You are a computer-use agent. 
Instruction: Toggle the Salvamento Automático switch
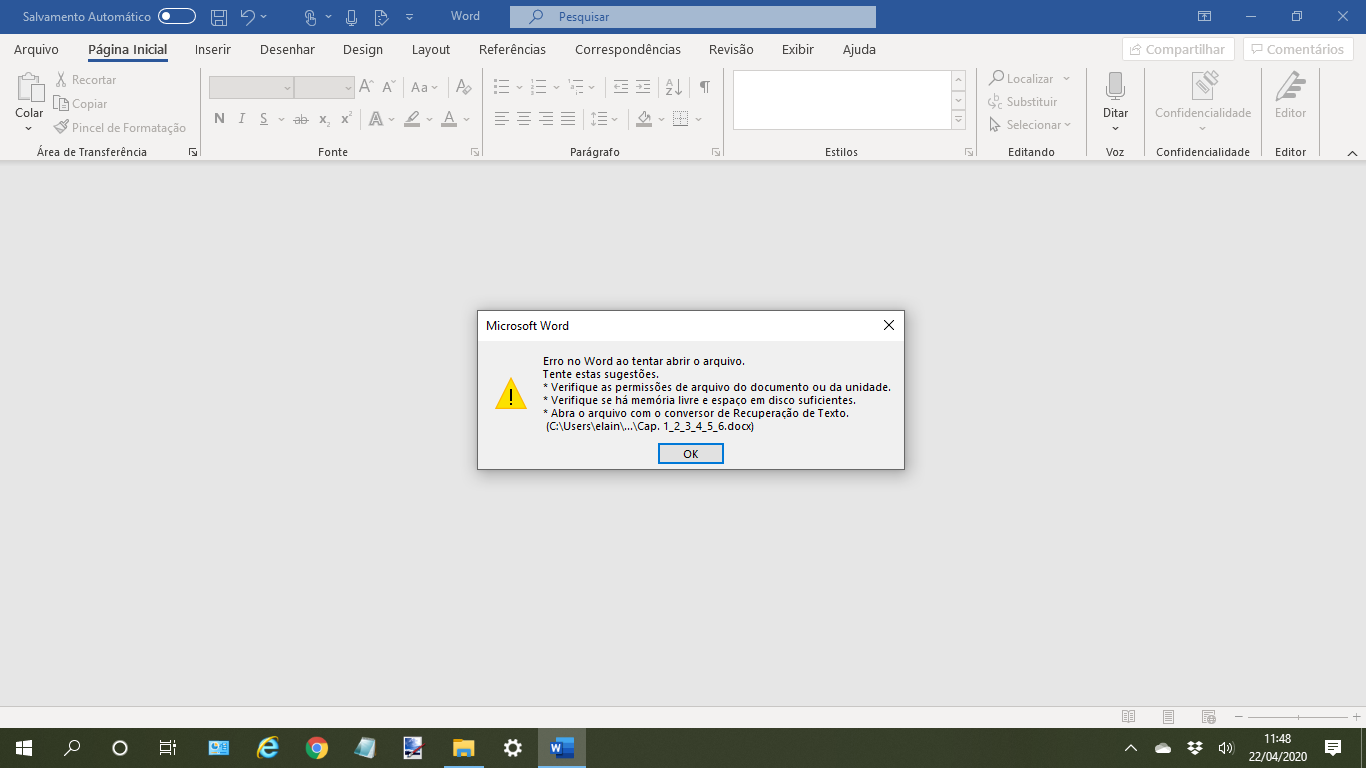point(177,16)
